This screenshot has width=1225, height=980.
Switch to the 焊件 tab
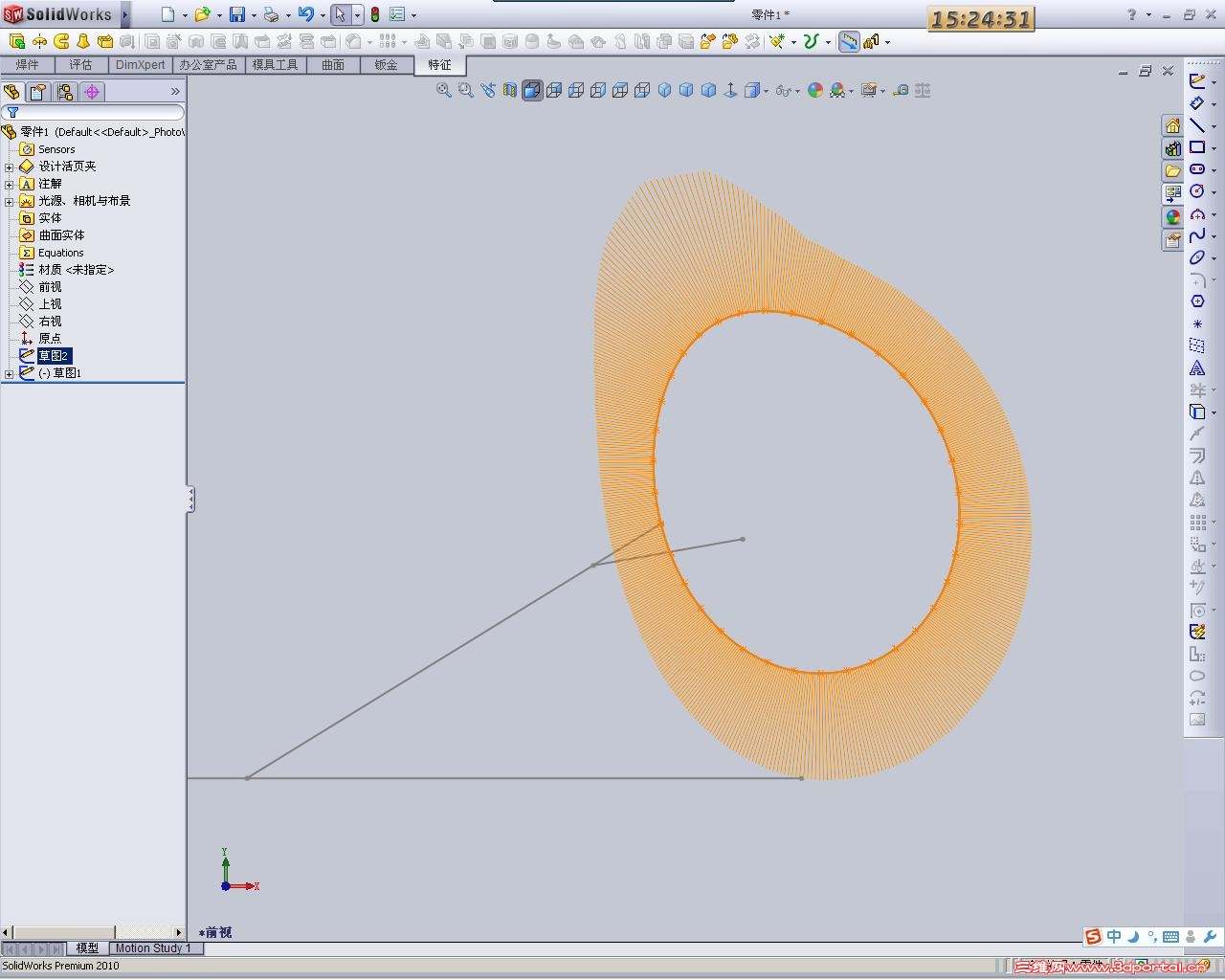click(28, 65)
